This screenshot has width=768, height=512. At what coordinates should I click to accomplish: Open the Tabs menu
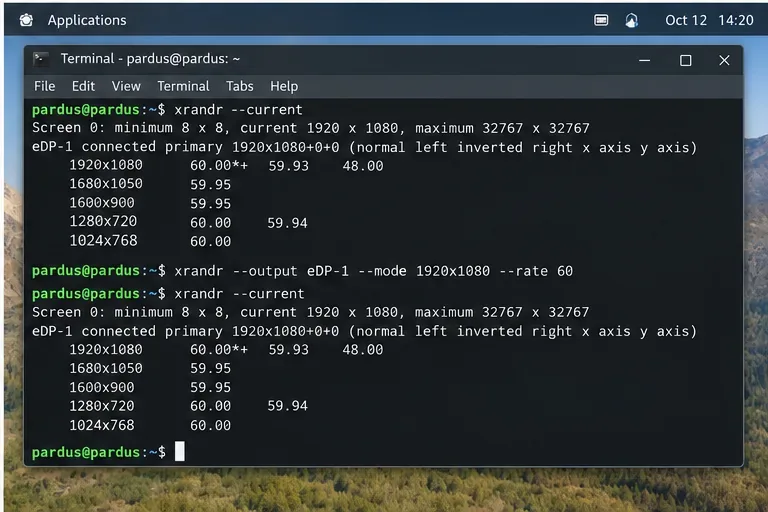tap(240, 86)
